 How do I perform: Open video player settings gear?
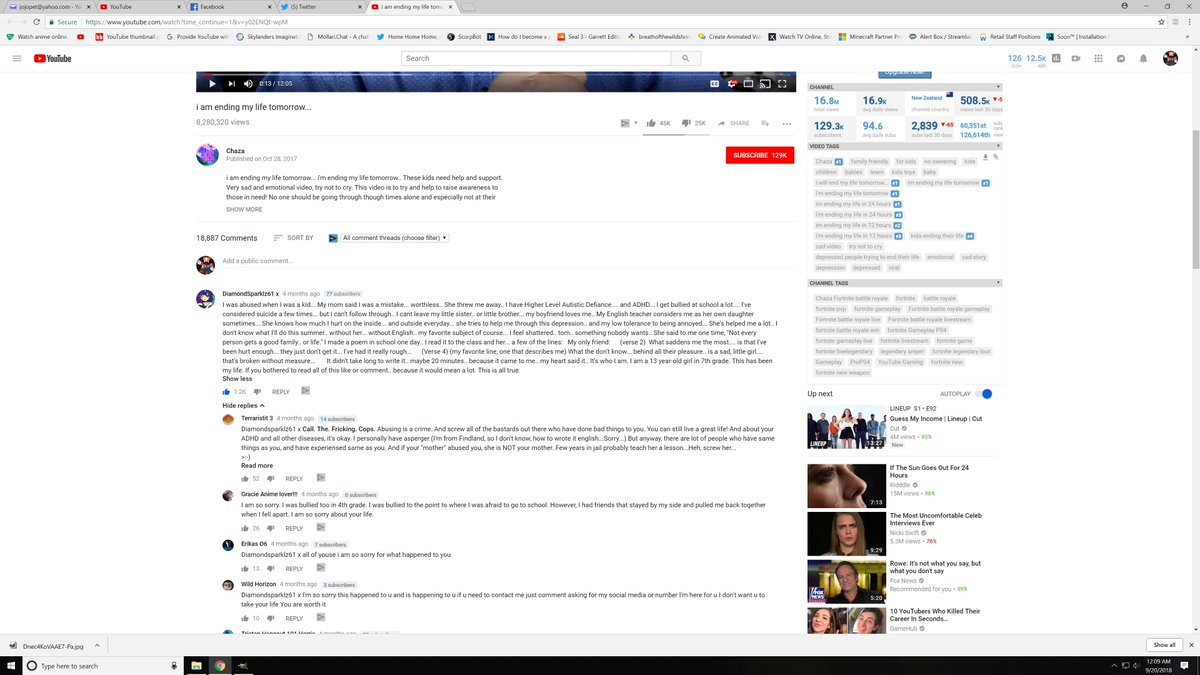[x=732, y=84]
